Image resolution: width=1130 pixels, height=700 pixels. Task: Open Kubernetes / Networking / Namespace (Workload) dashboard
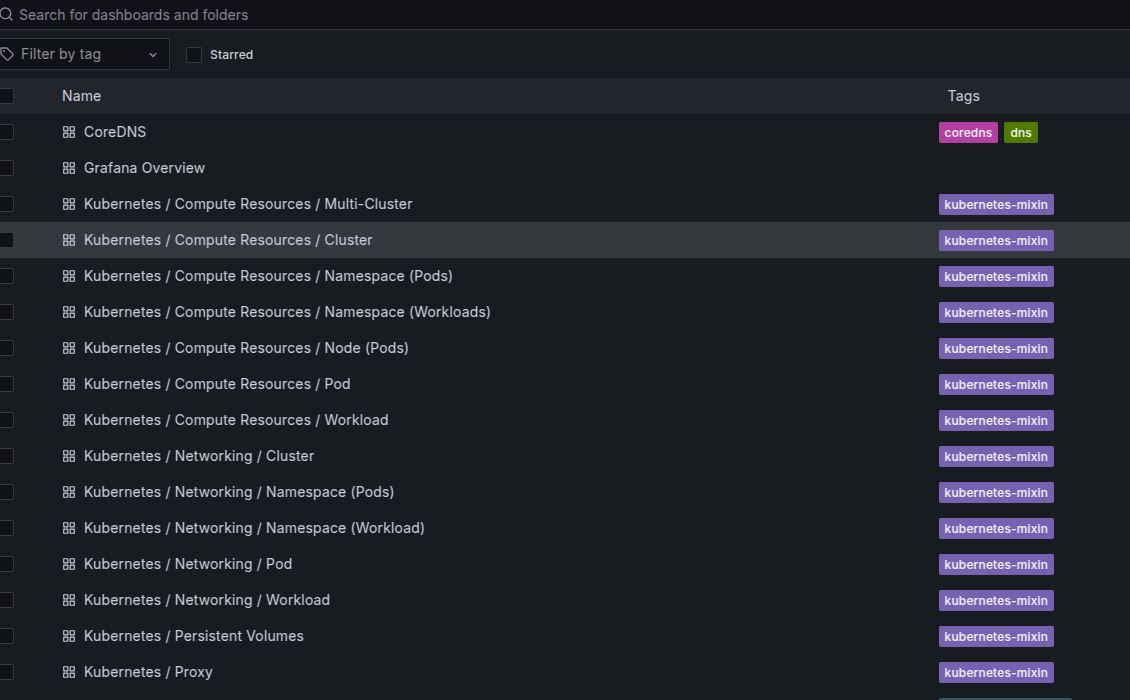click(254, 528)
